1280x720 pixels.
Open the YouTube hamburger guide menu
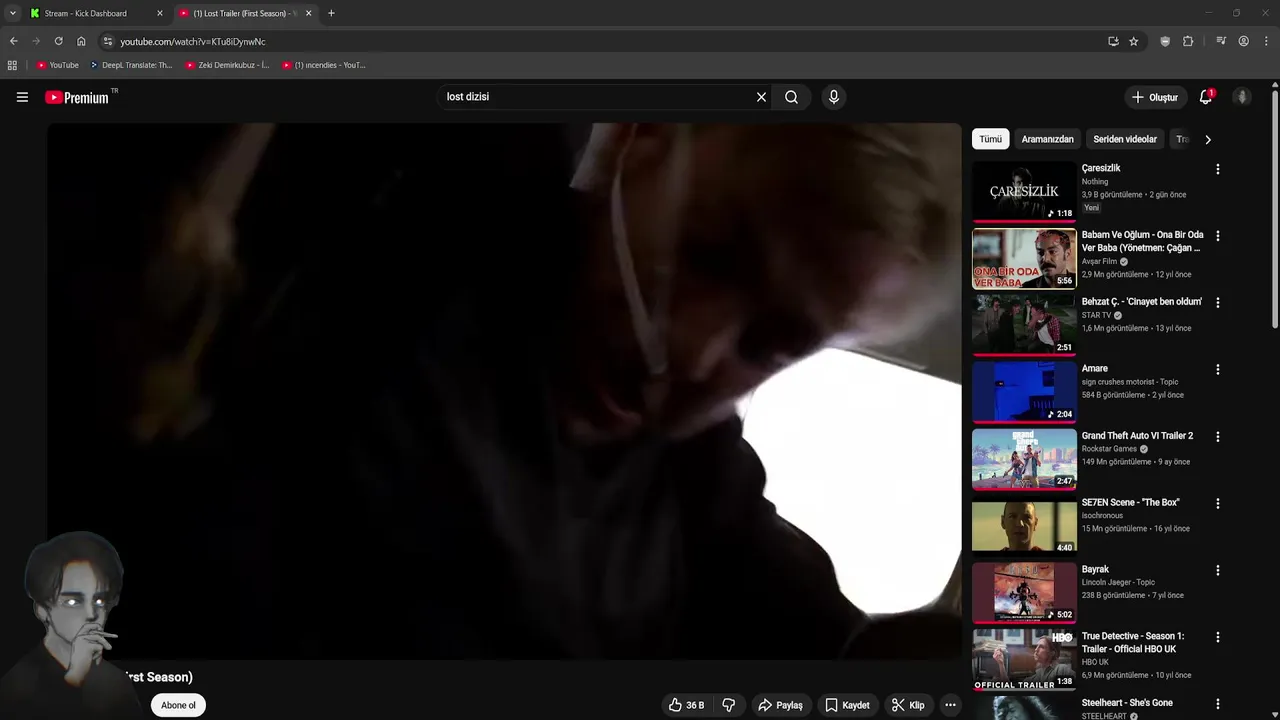[22, 97]
